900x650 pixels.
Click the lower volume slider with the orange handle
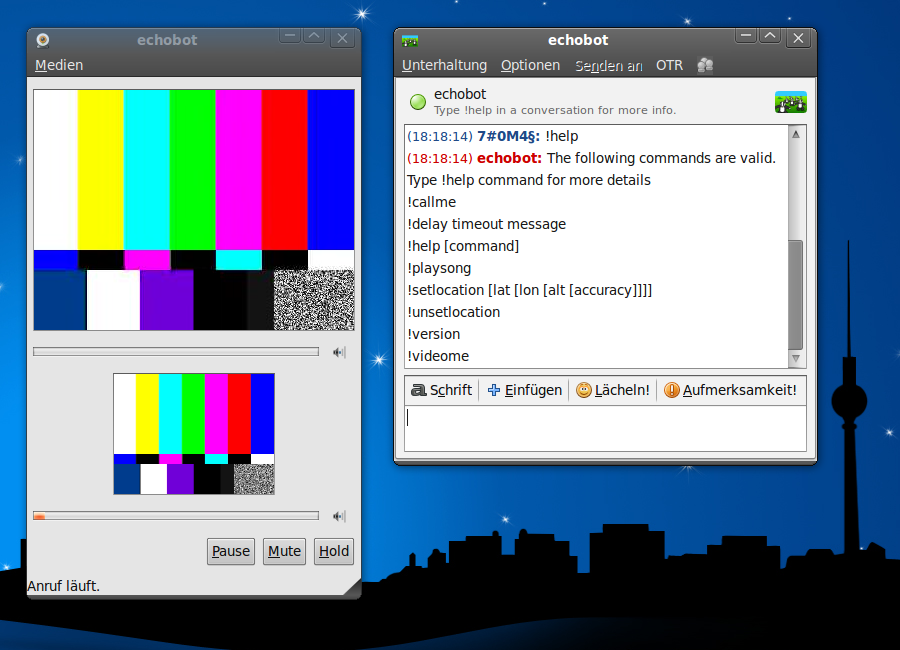point(176,516)
